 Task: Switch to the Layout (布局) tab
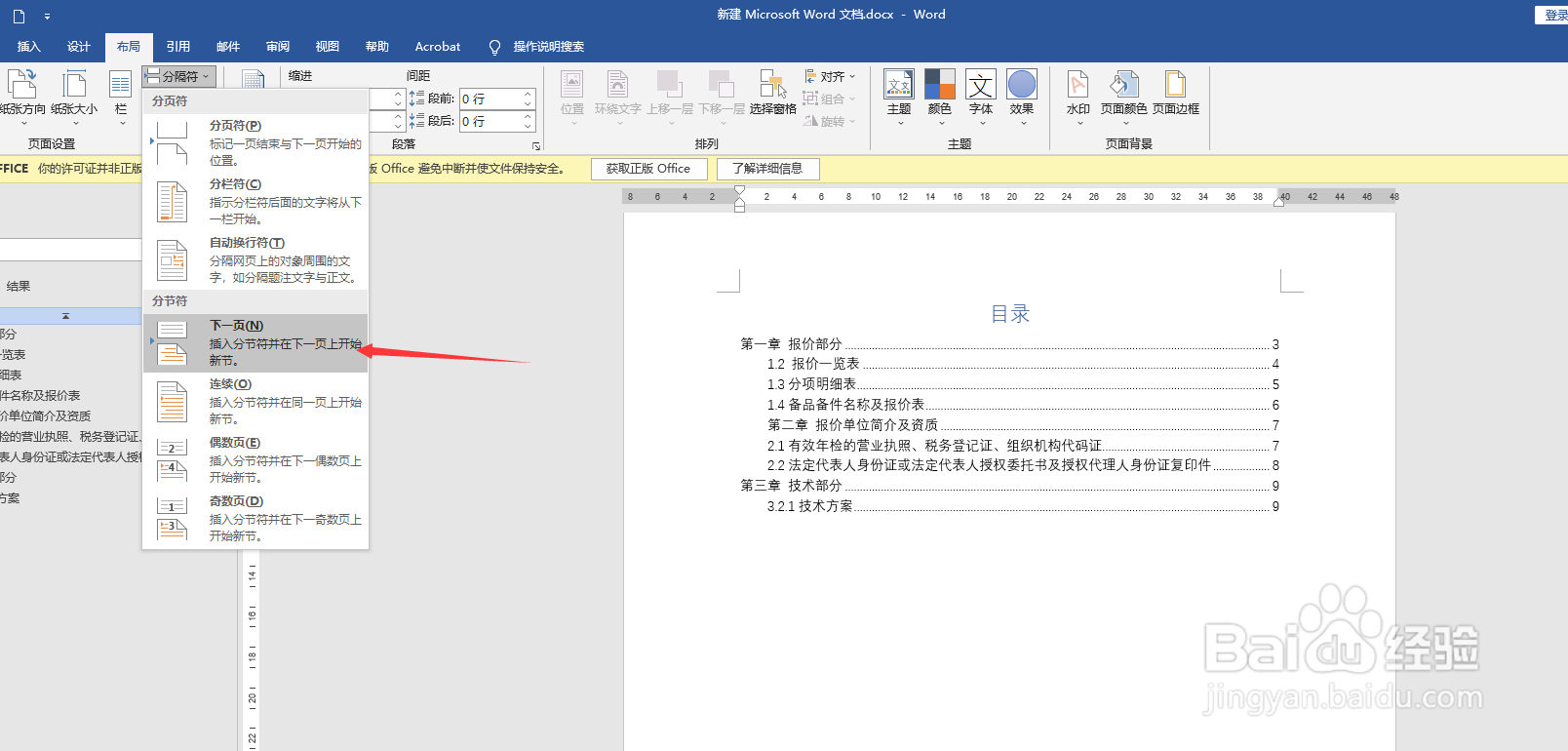pyautogui.click(x=129, y=46)
